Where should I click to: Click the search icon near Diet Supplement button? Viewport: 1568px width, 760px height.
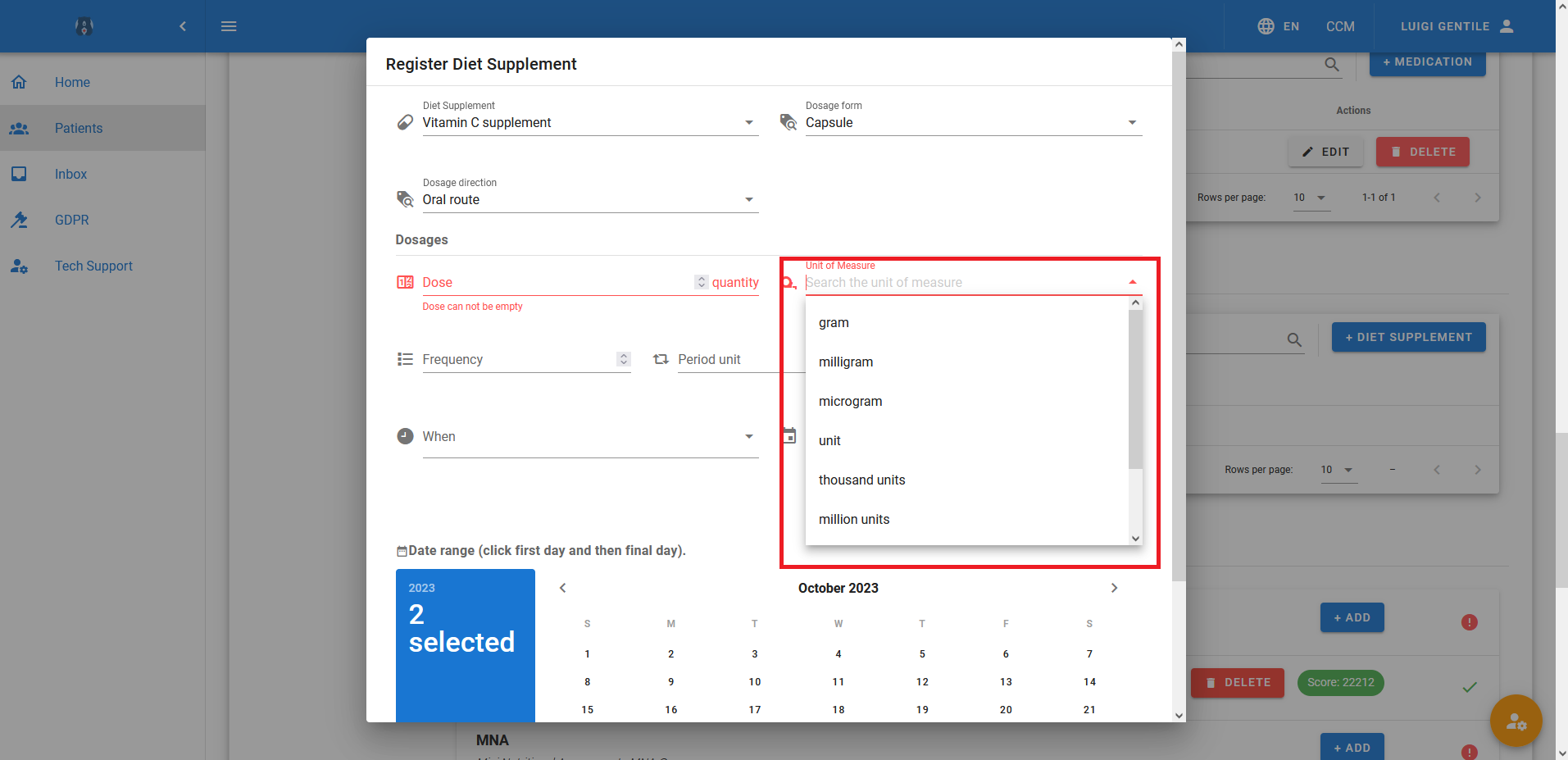(1294, 339)
